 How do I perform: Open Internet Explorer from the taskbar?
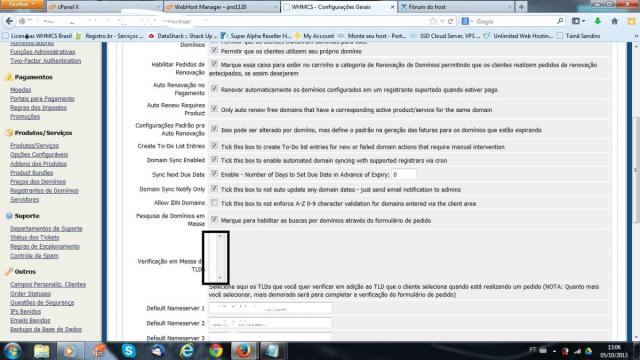[x=187, y=351]
